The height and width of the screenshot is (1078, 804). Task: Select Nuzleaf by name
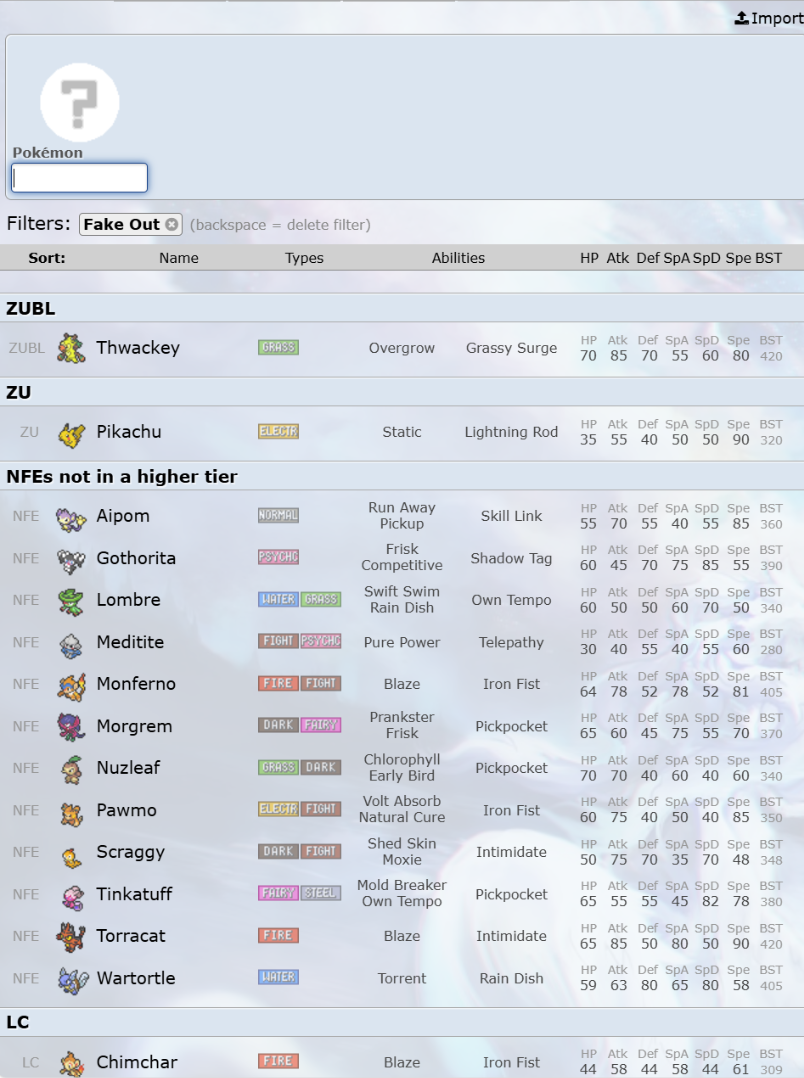pos(128,768)
